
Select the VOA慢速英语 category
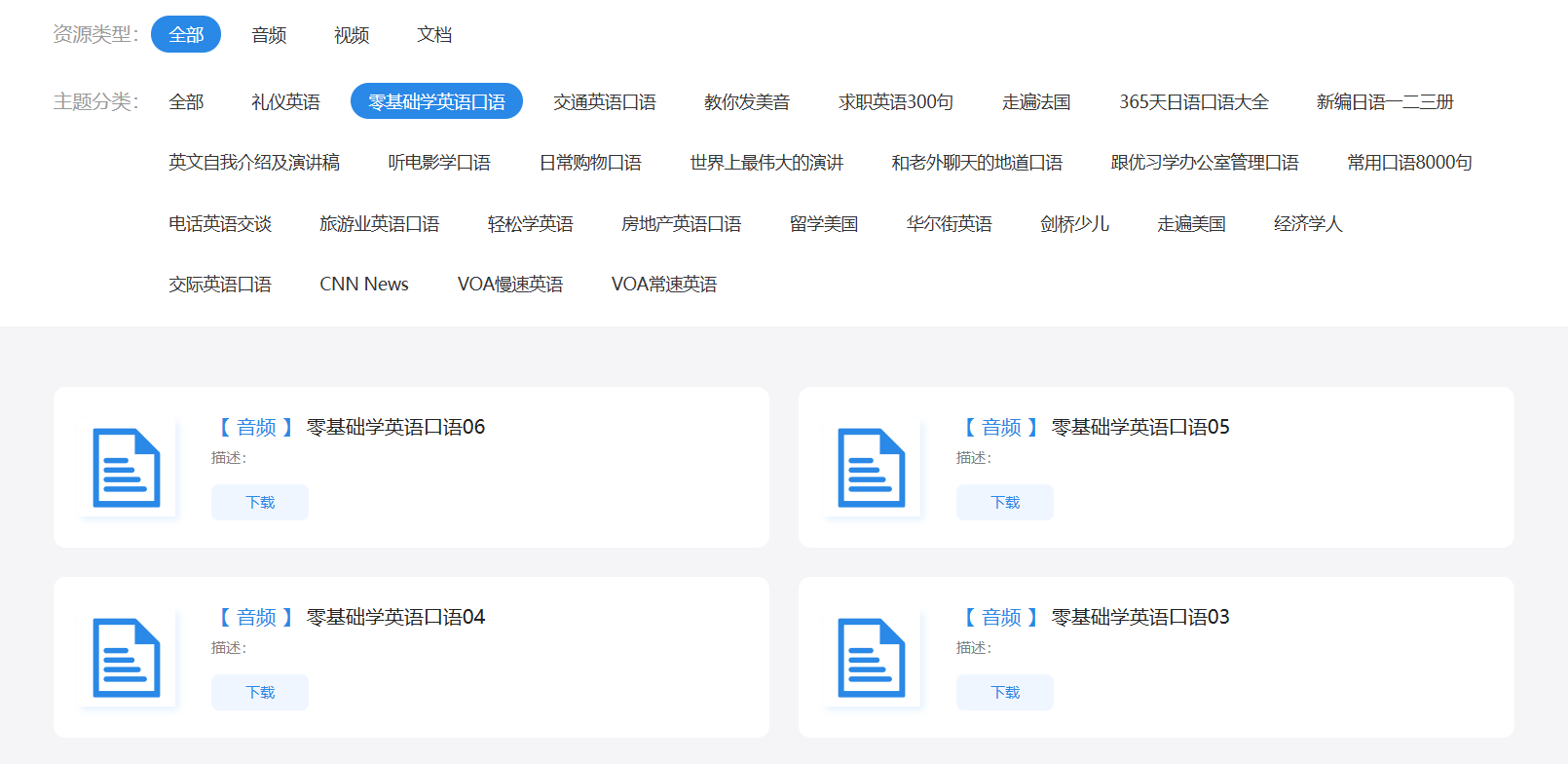click(x=510, y=285)
